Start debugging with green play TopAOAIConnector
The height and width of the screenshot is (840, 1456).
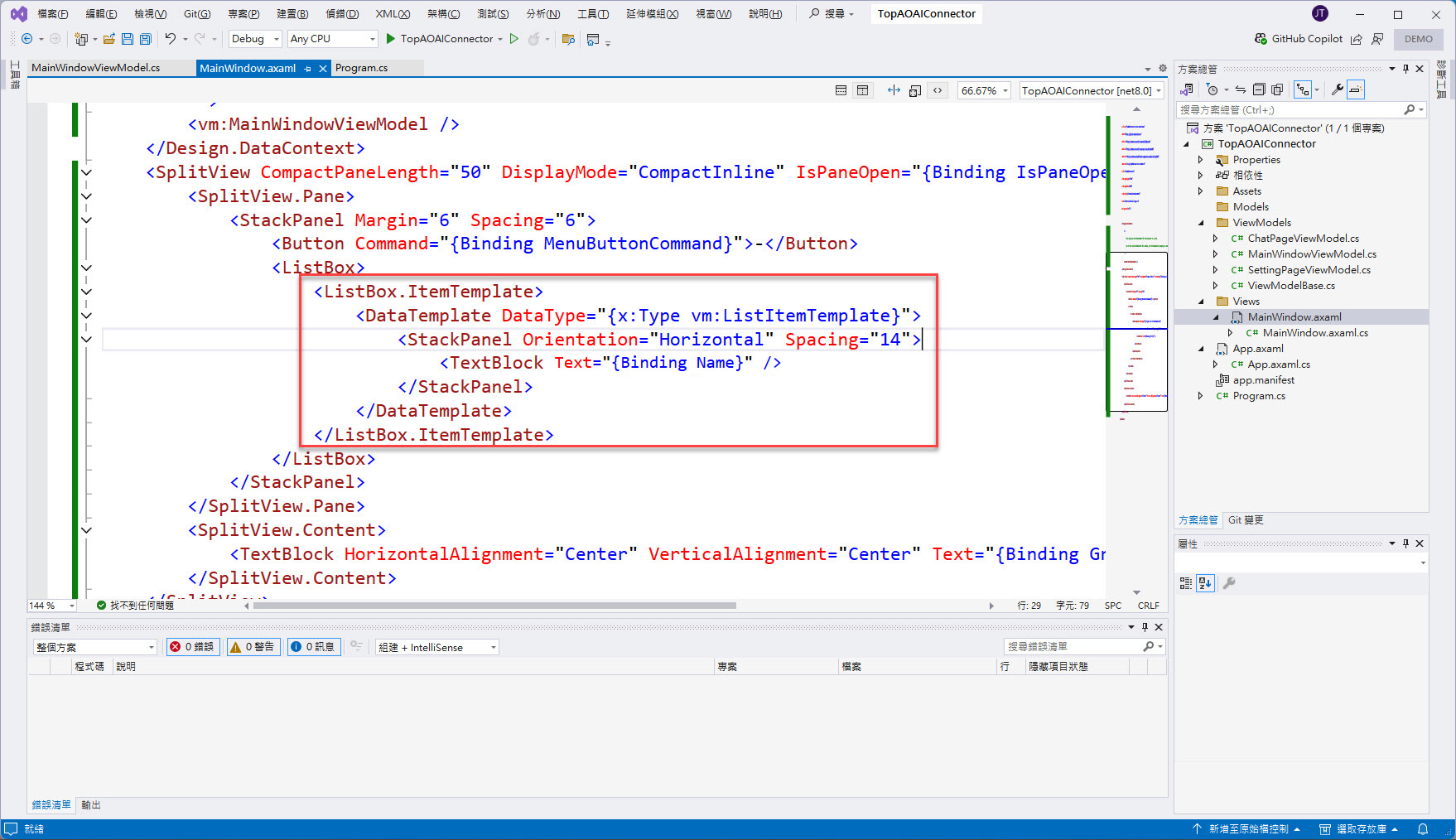pos(440,39)
